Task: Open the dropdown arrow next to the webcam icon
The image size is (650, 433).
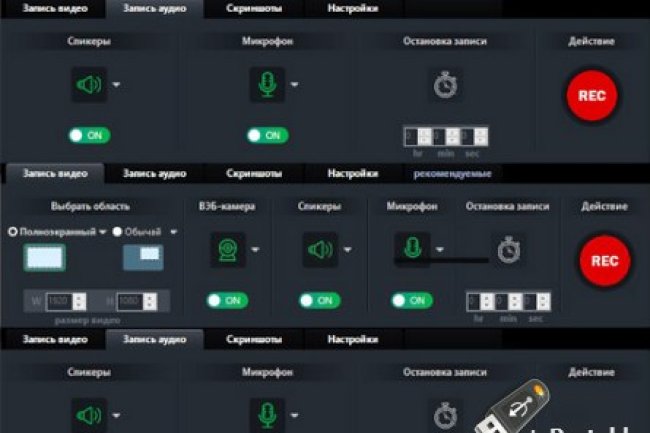Action: (x=255, y=250)
